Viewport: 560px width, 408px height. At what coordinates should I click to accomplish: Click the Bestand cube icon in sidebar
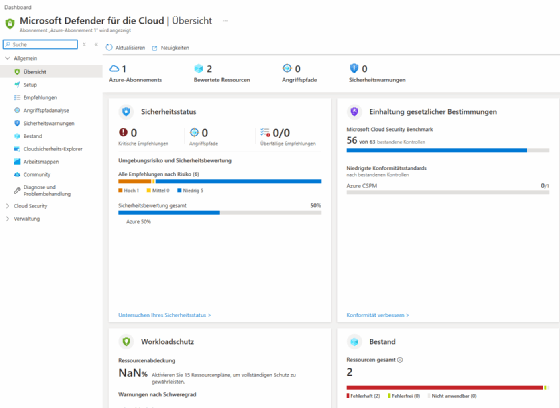pos(17,136)
